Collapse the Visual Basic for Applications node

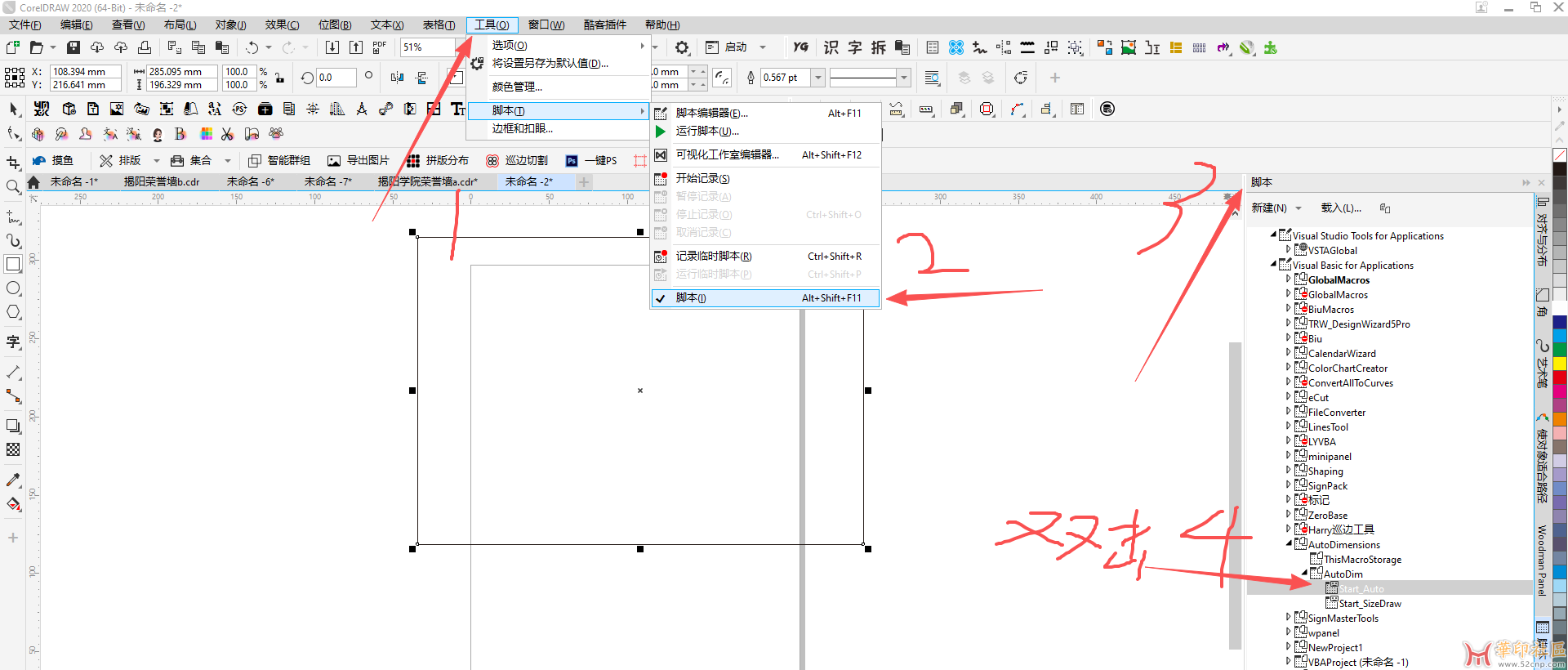[x=1274, y=265]
